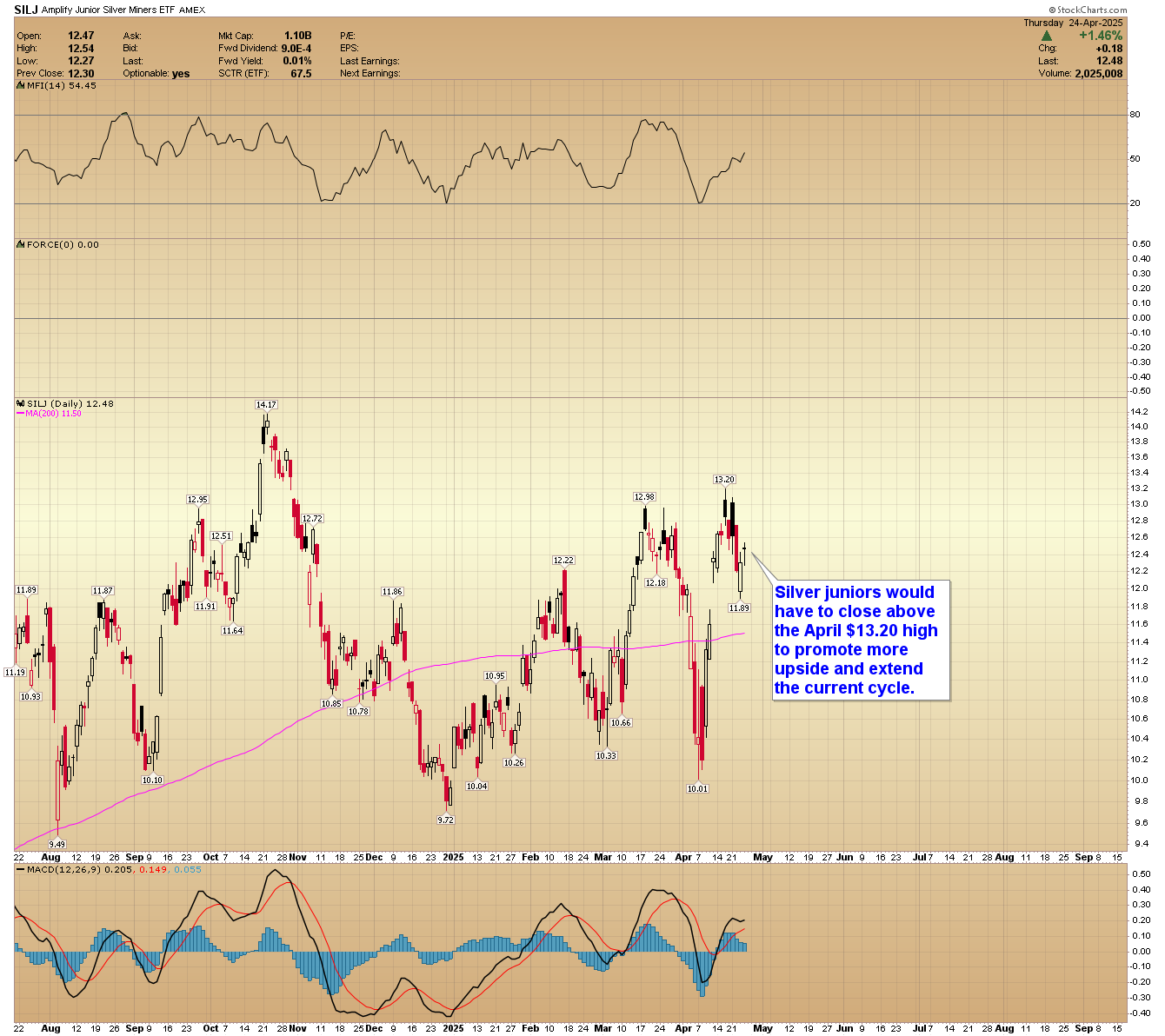The width and height of the screenshot is (1165, 1036).
Task: Click the Mkt Cap value 1.10B
Action: click(297, 36)
